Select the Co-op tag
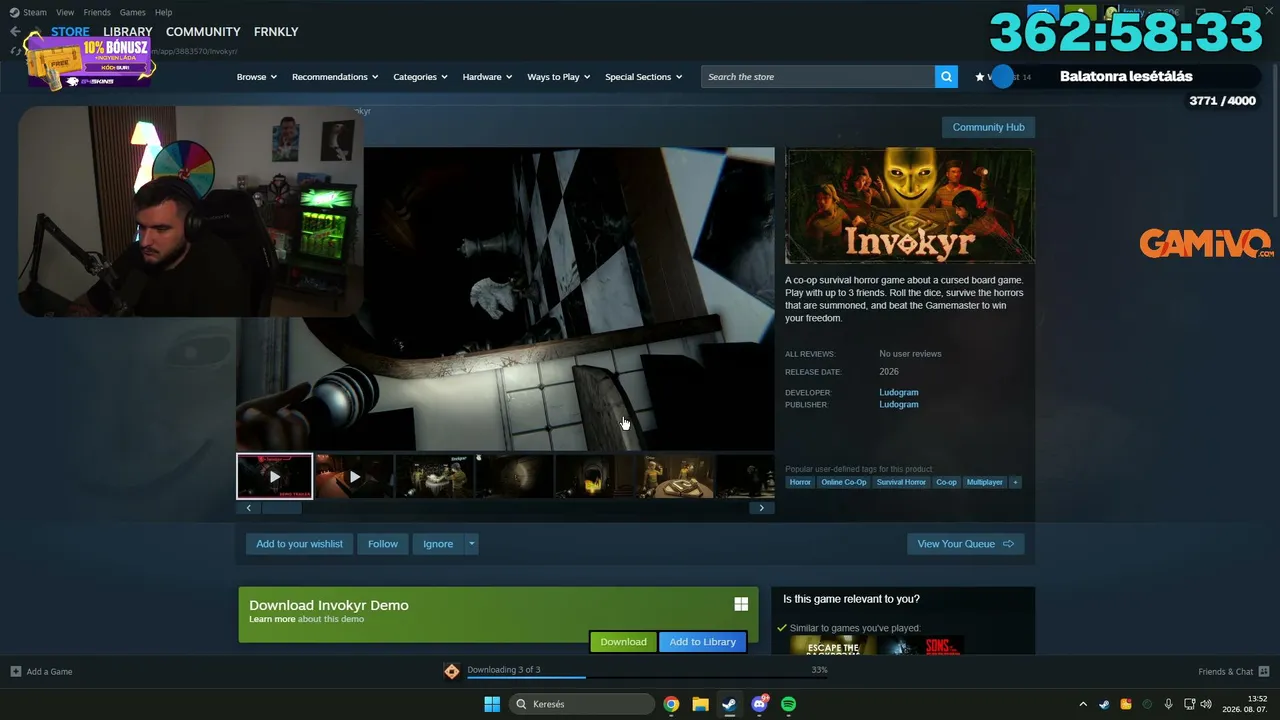The height and width of the screenshot is (720, 1280). coord(946,482)
